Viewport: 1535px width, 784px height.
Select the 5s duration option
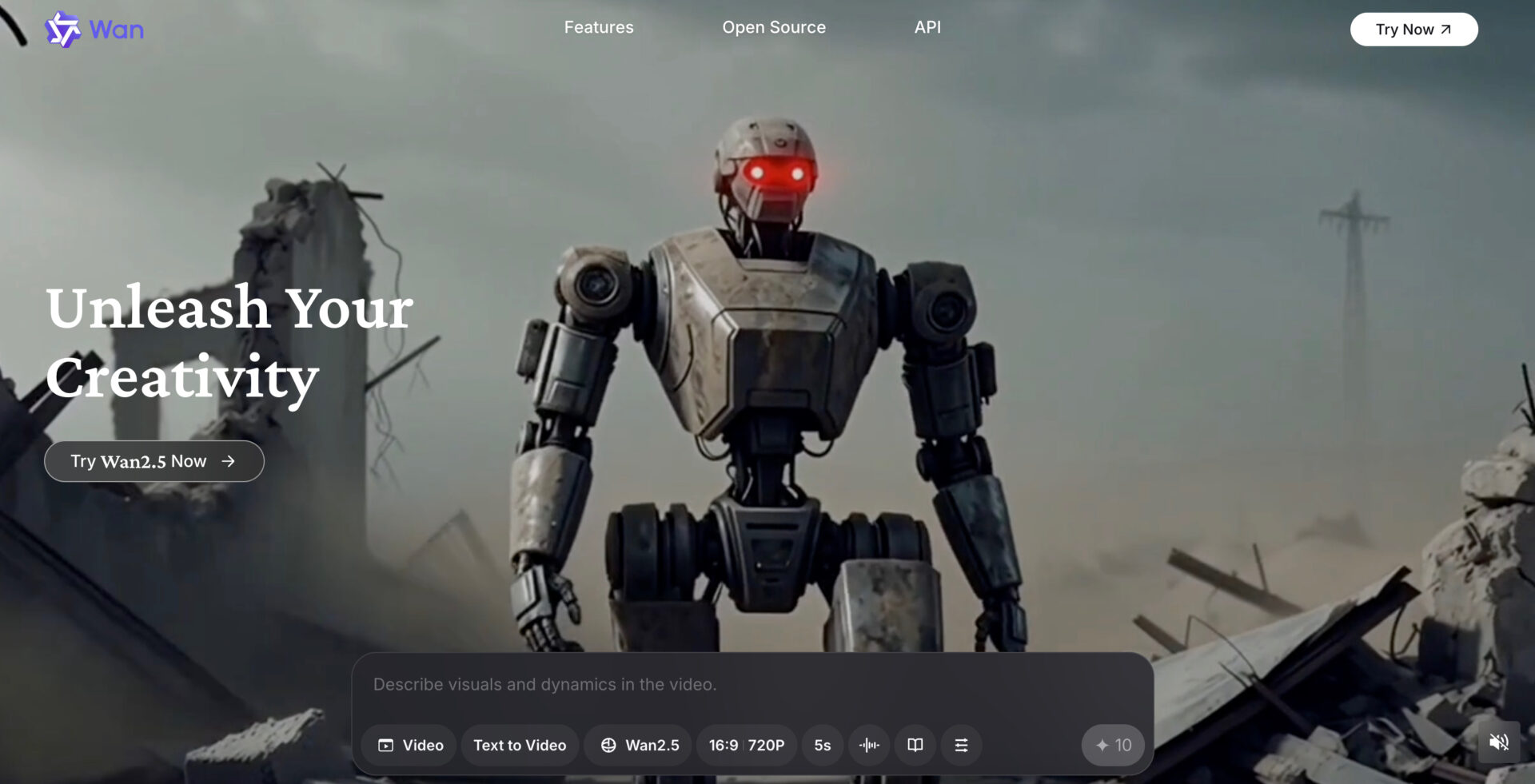point(823,745)
